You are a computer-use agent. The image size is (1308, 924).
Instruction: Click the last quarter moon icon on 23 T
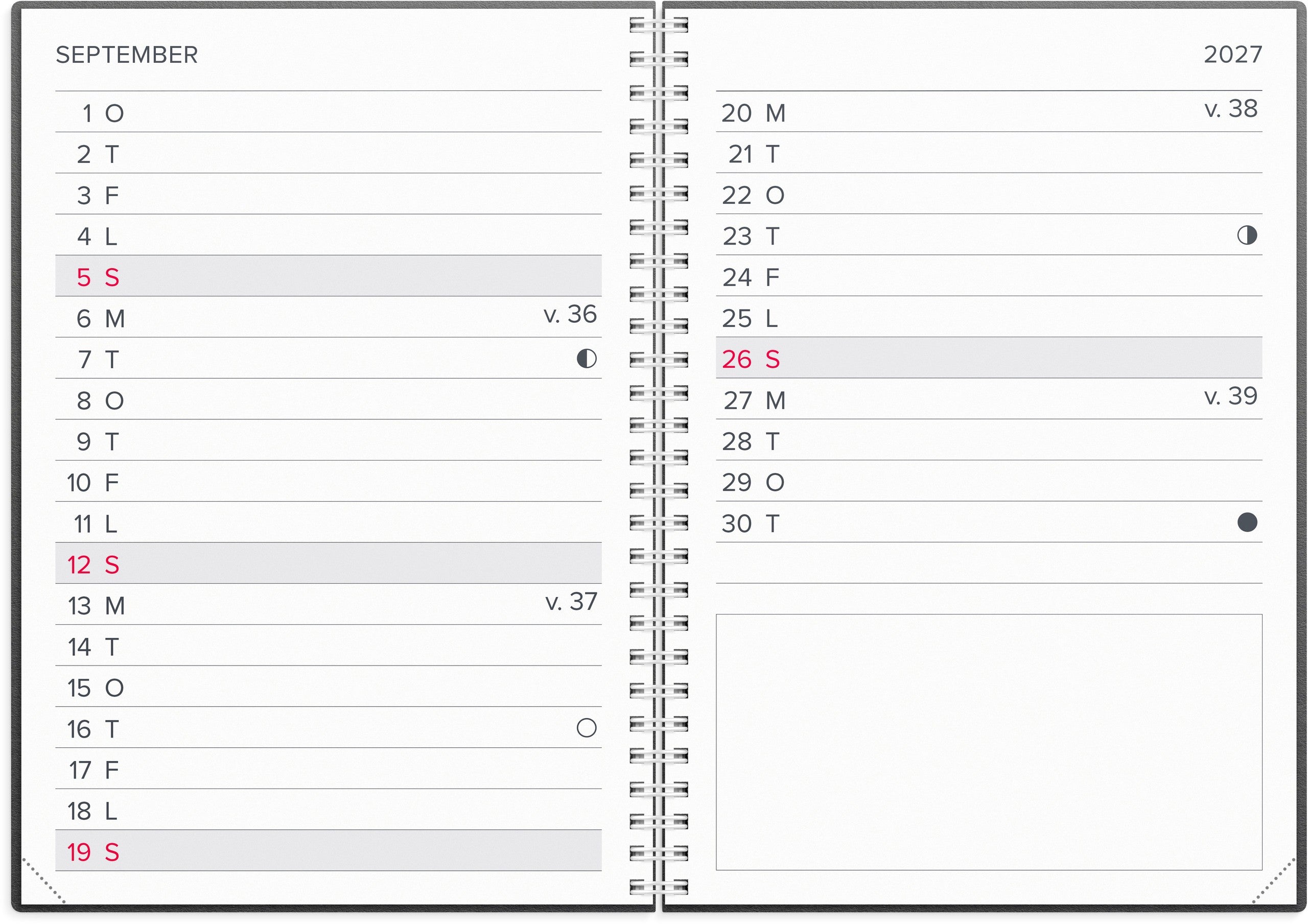pyautogui.click(x=1247, y=234)
